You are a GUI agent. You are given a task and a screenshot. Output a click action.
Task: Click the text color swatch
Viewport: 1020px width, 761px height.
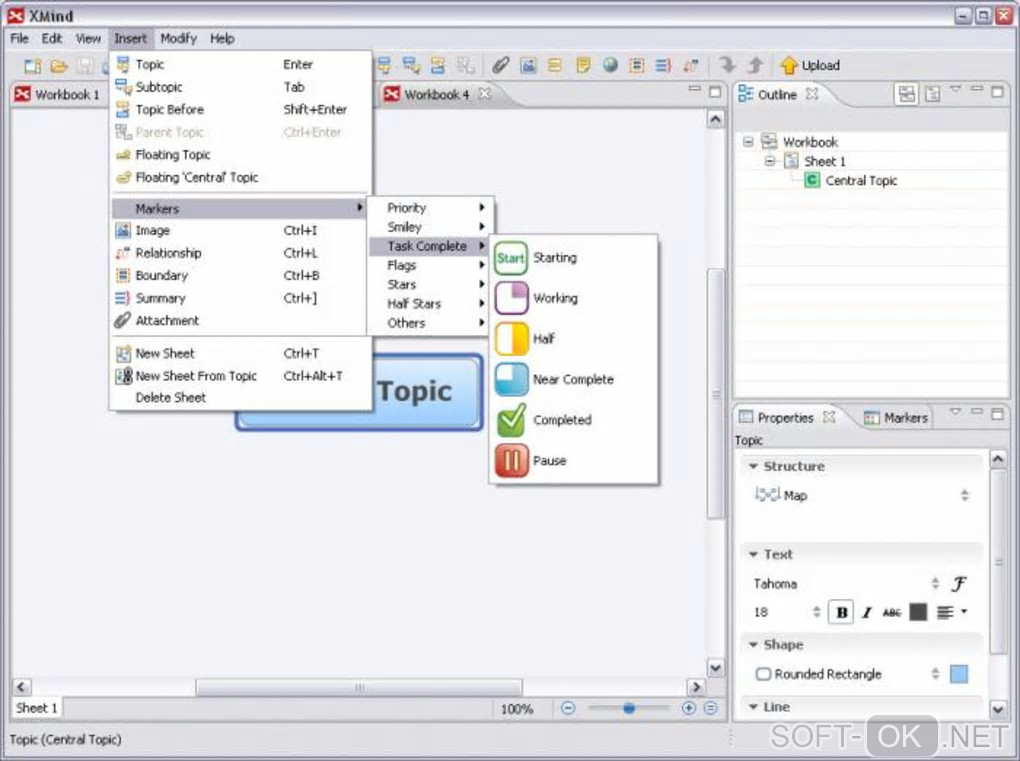click(x=918, y=612)
